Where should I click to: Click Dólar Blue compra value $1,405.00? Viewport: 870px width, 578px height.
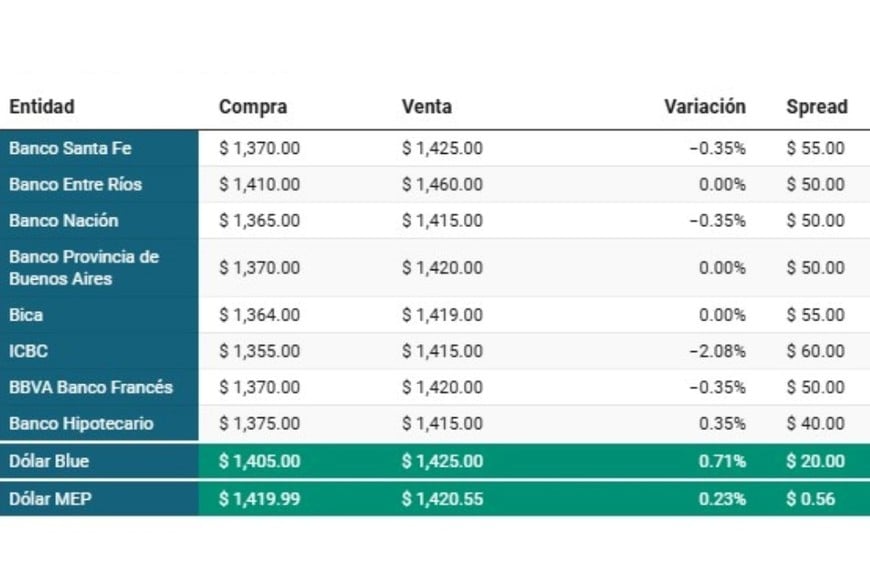coord(259,461)
